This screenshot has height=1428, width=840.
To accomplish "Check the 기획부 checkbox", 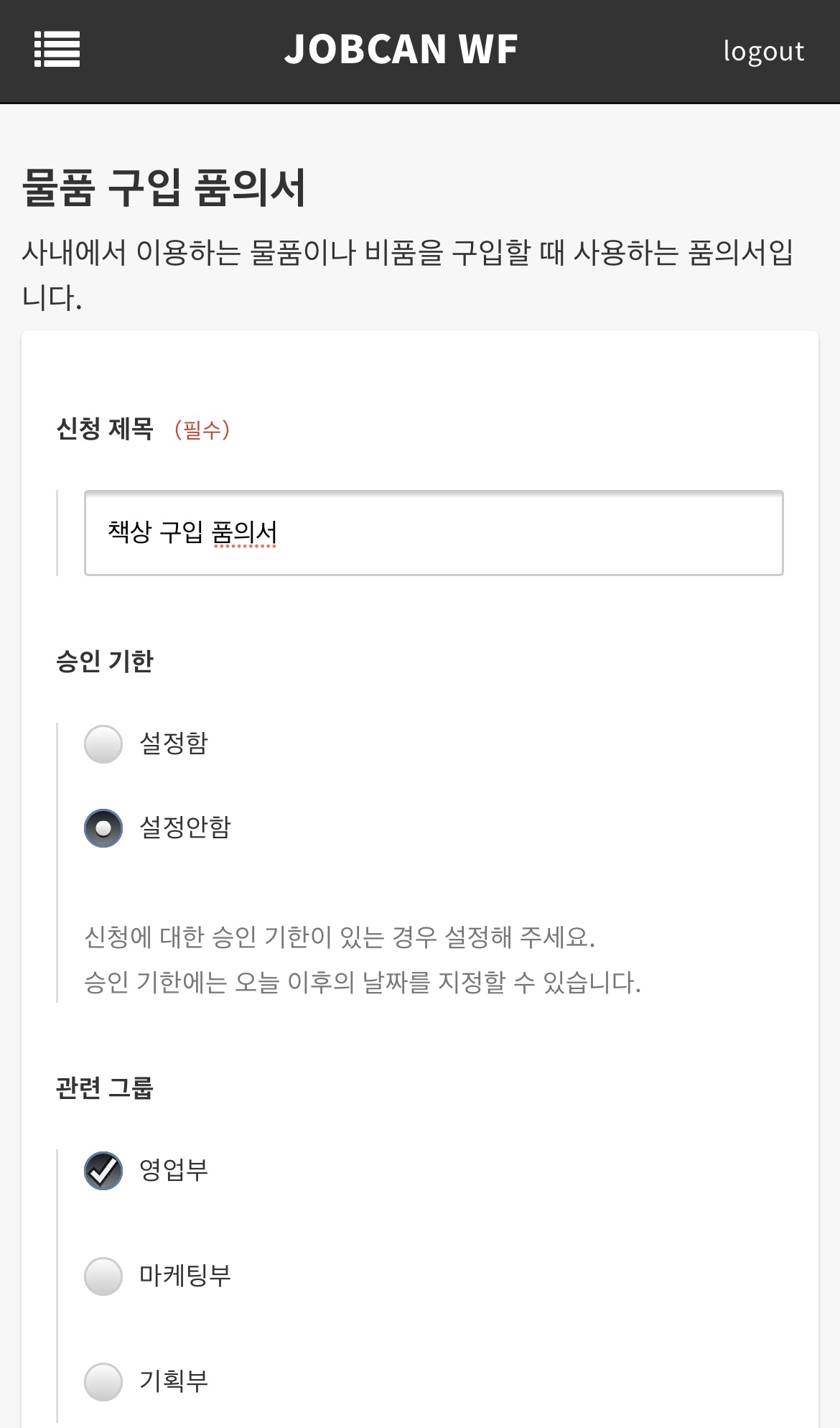I will pos(103,1382).
